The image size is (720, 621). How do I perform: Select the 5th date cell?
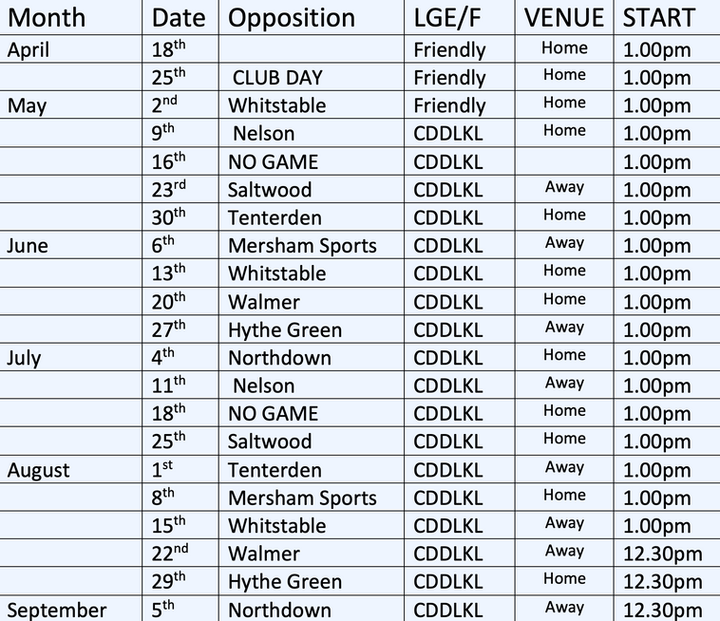coord(164,609)
